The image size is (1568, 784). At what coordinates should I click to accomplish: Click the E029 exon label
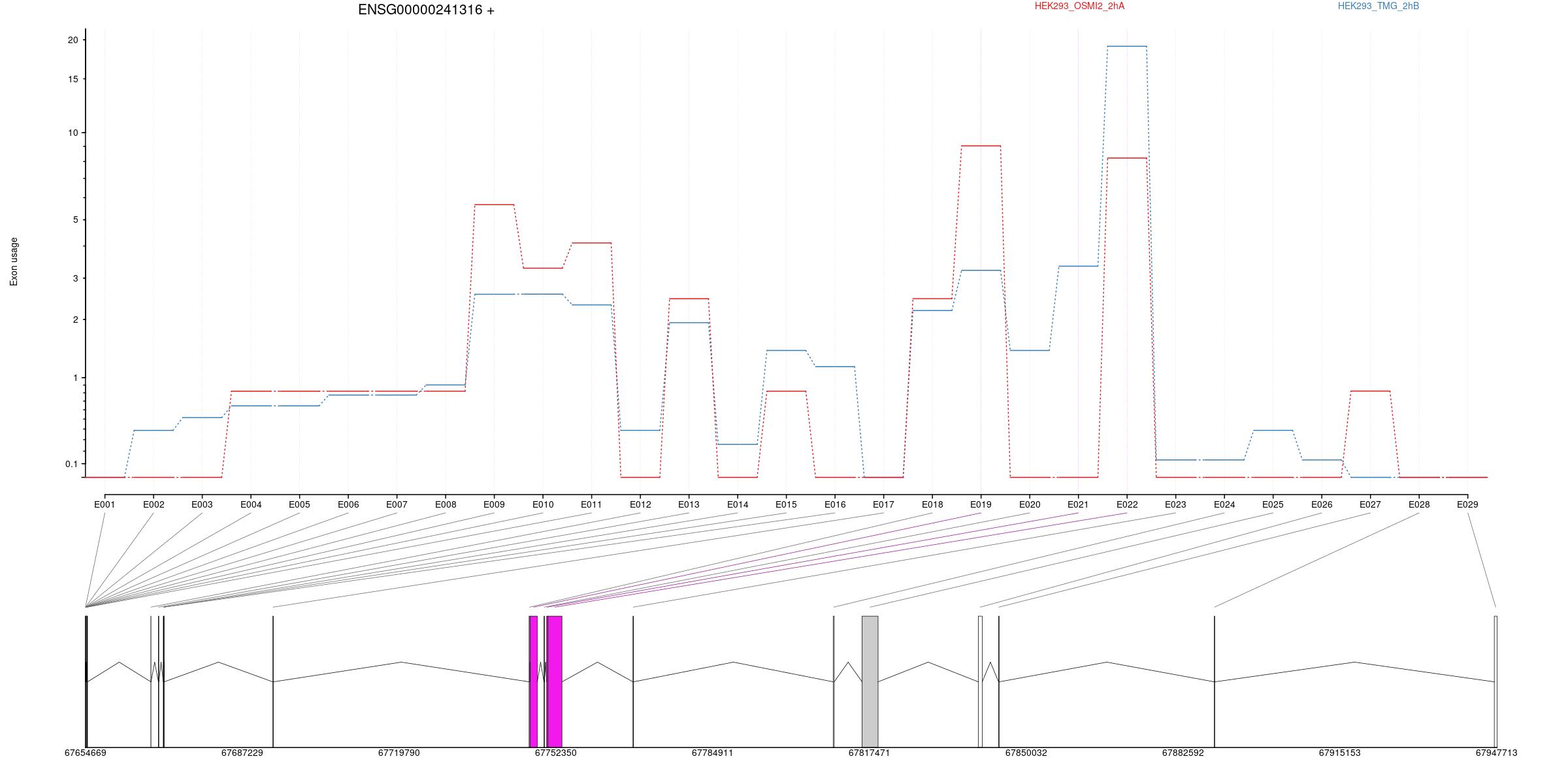pyautogui.click(x=1467, y=504)
